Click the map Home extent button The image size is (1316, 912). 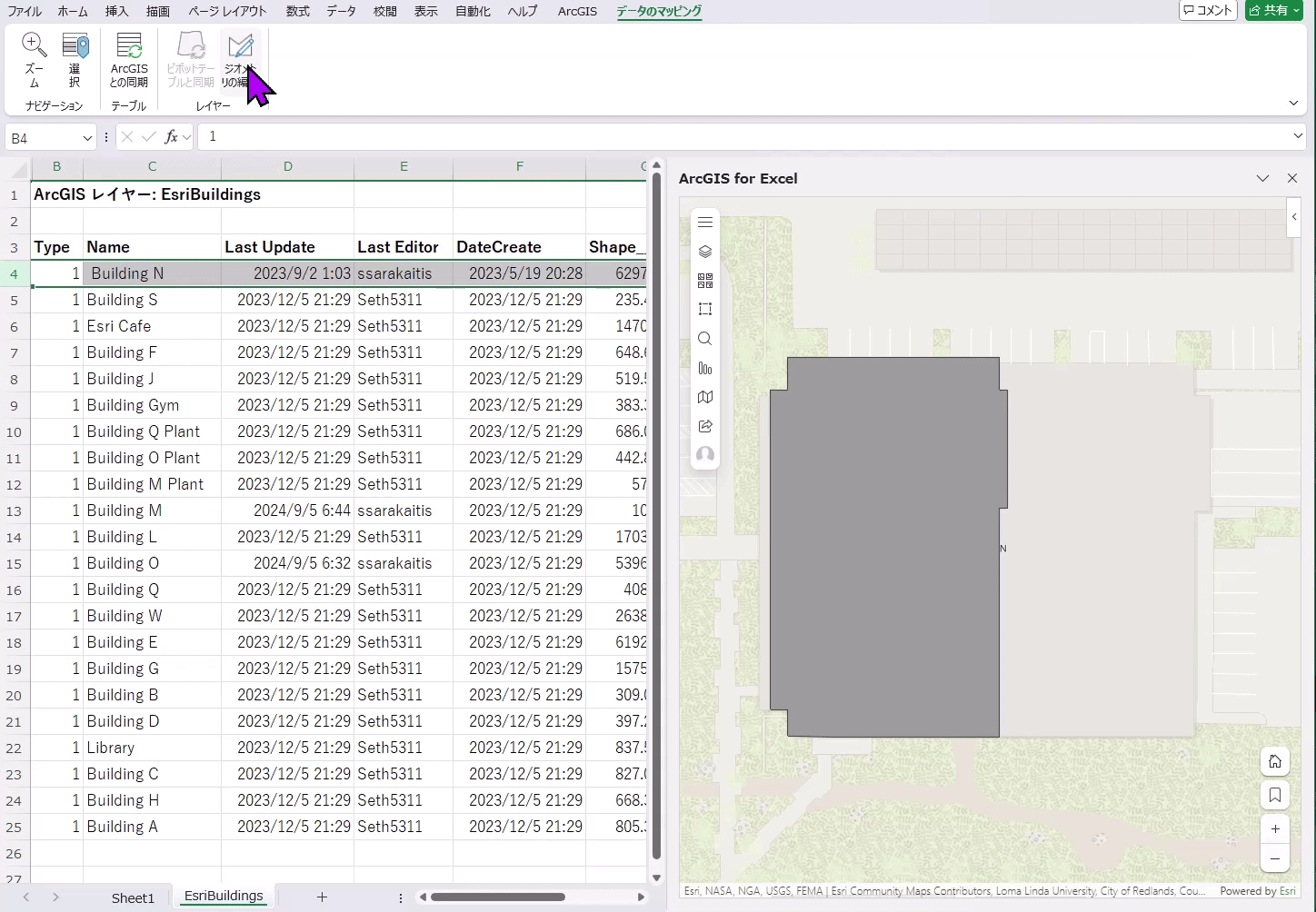click(1275, 761)
